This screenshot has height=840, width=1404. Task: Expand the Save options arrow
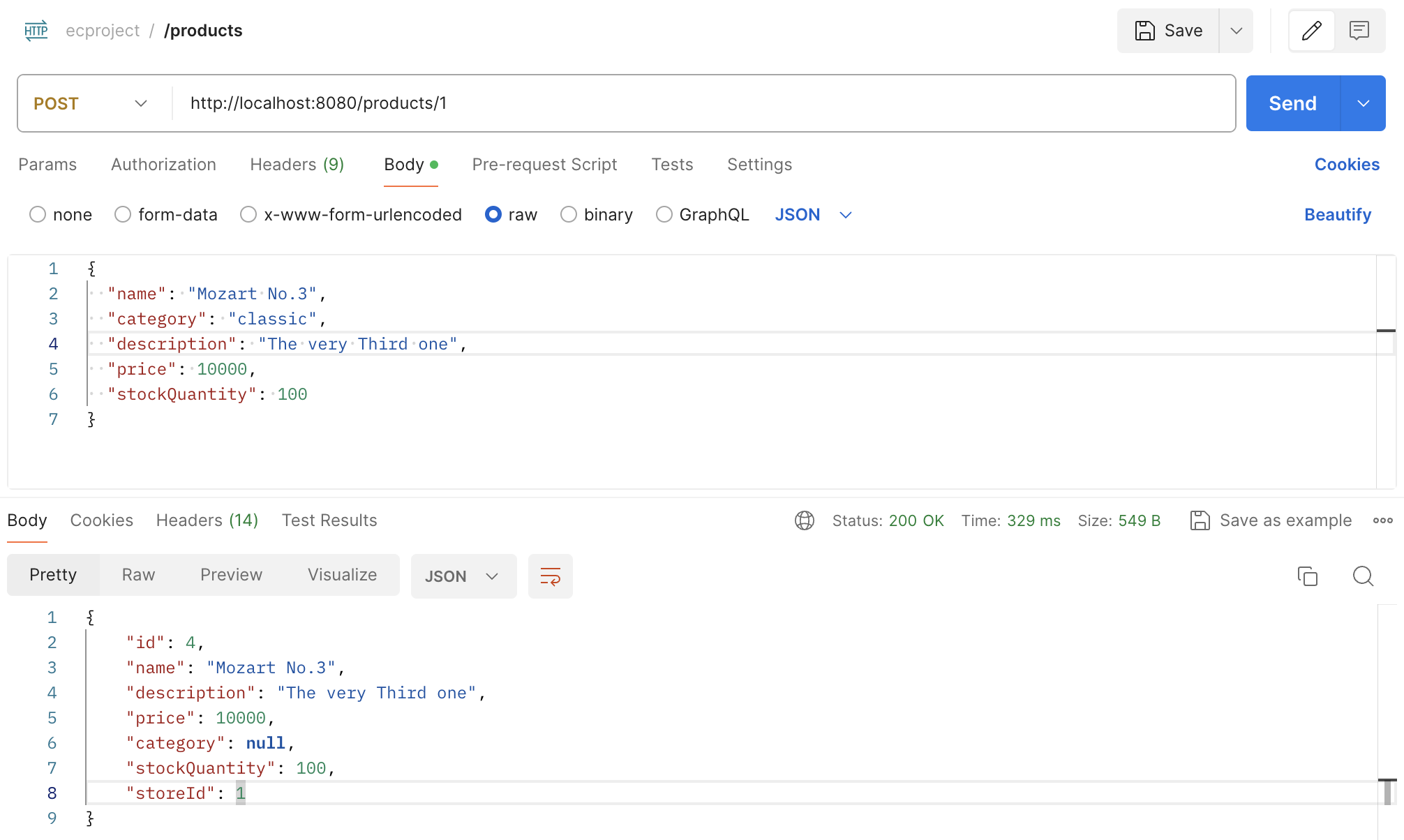[1236, 31]
